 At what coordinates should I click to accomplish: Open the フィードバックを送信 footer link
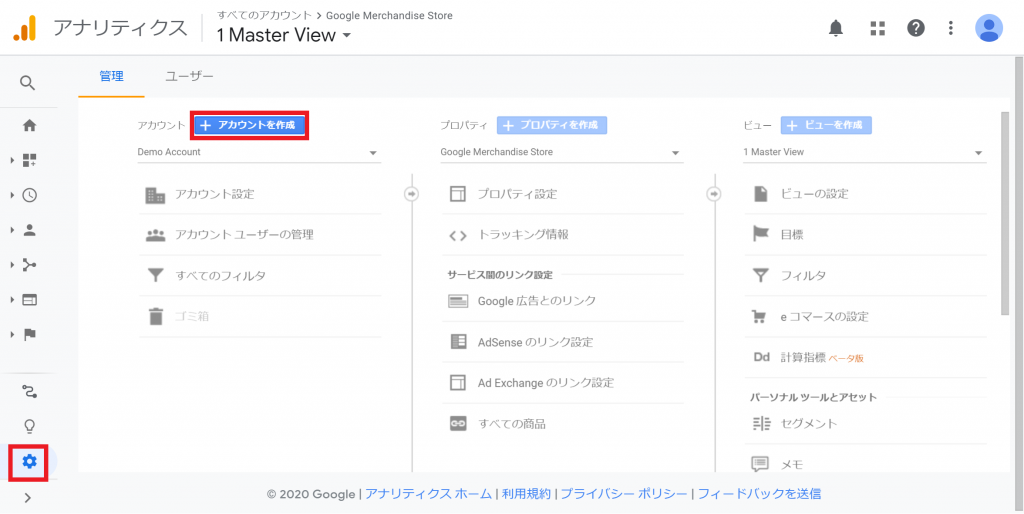click(x=759, y=494)
